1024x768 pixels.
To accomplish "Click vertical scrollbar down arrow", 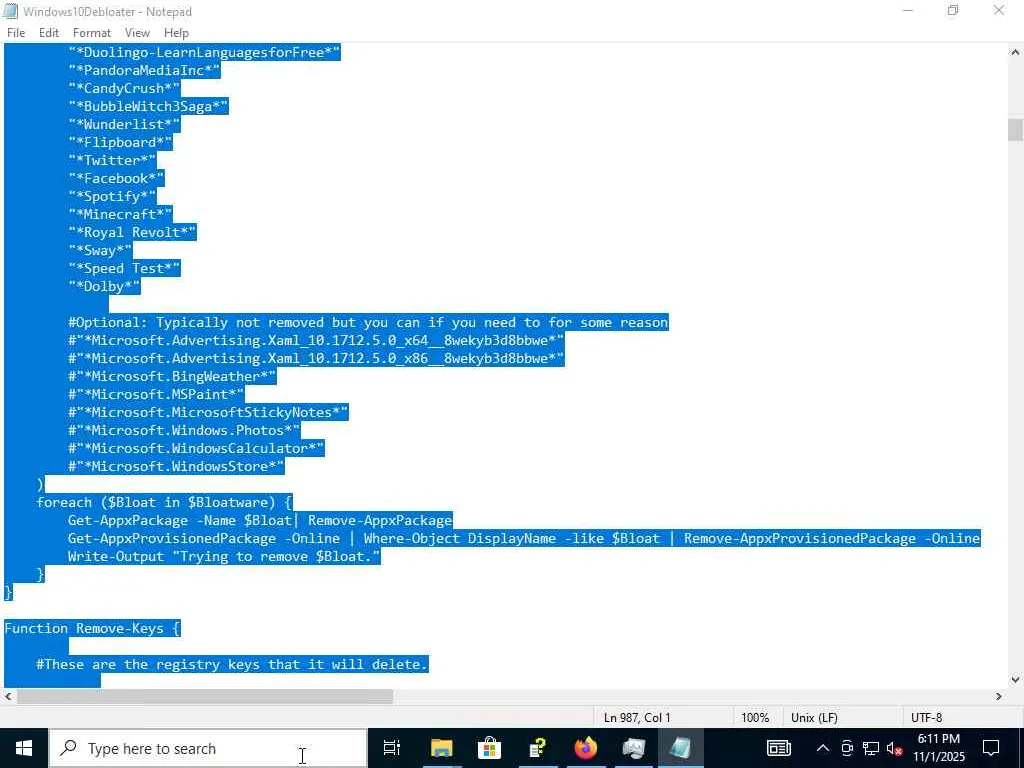I will [1016, 680].
